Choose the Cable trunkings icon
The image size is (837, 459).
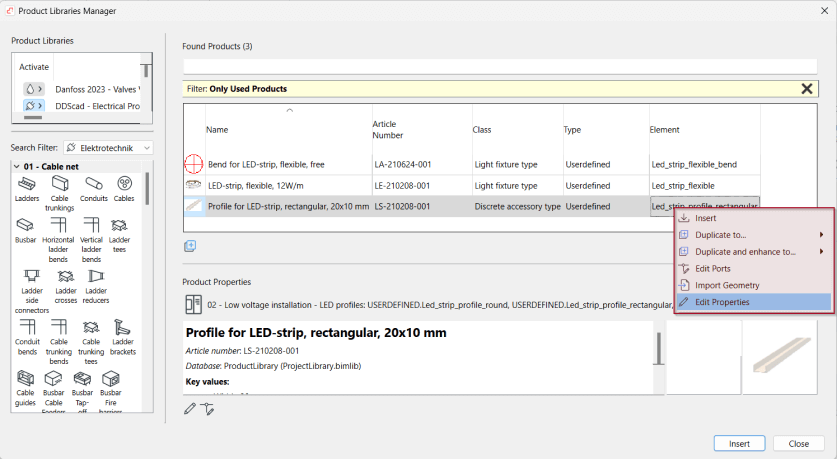tap(61, 186)
